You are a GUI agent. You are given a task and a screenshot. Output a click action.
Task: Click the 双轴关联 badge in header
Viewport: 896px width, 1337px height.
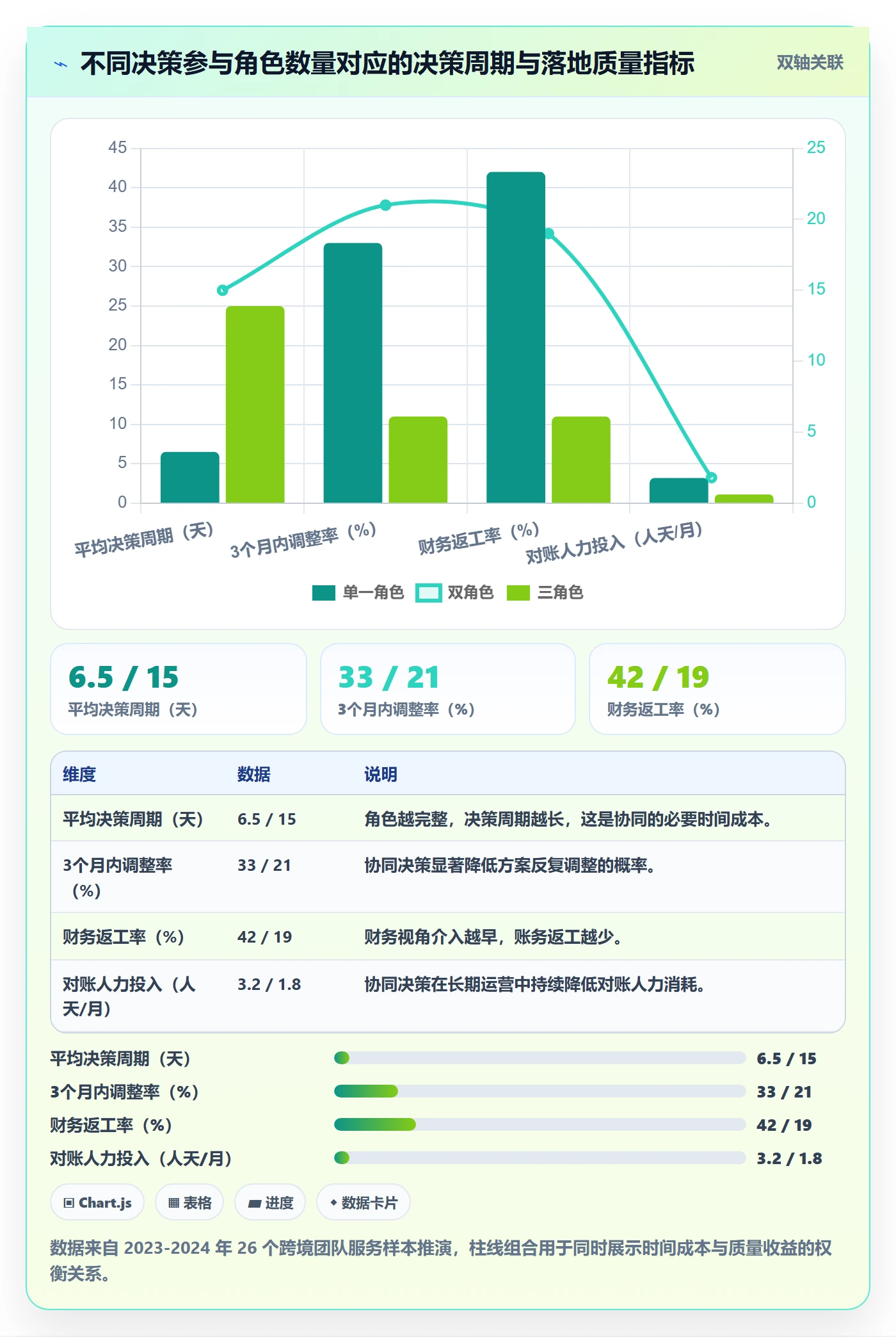(x=810, y=63)
